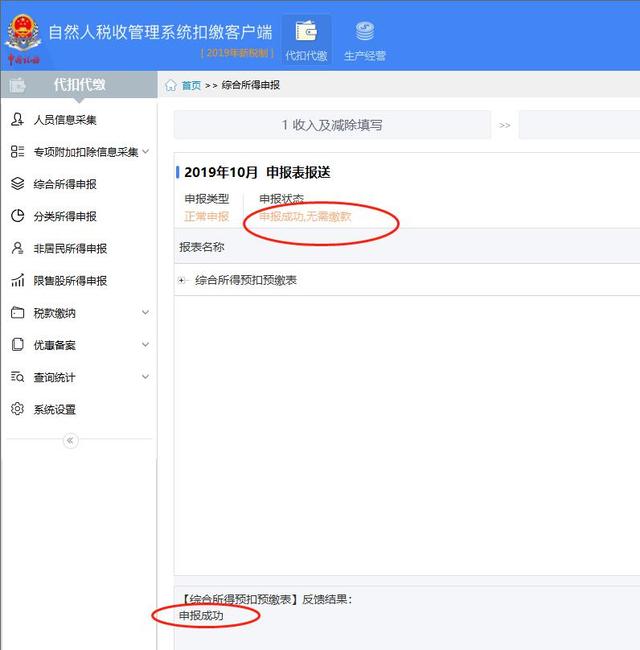
Task: Open the 生产经营 coins icon in header
Action: [x=365, y=31]
